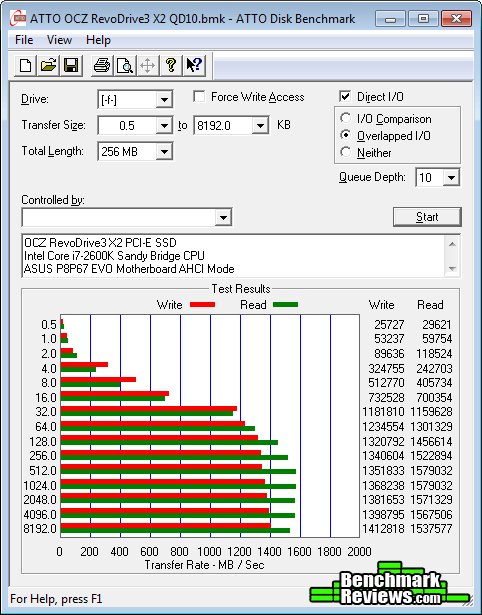Image resolution: width=482 pixels, height=615 pixels.
Task: Click the write value 1412818
Action: pyautogui.click(x=383, y=529)
